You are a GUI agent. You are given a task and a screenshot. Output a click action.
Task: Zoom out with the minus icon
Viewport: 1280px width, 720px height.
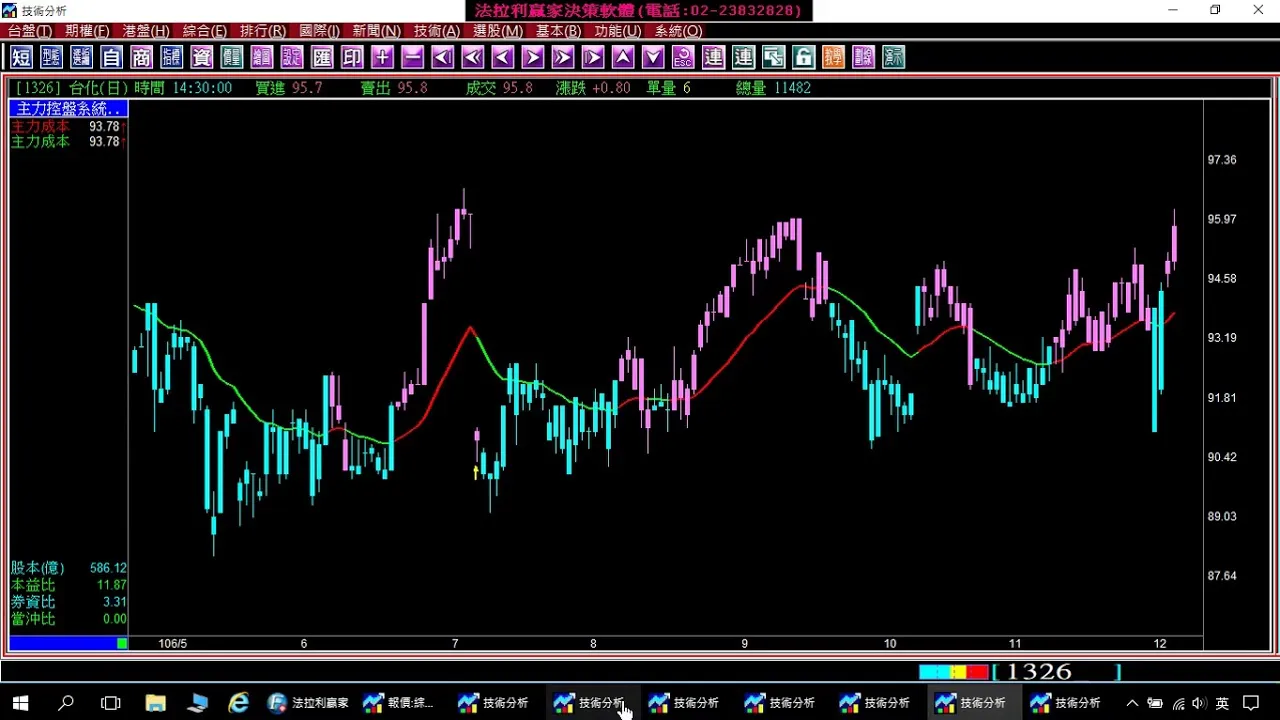pos(412,57)
